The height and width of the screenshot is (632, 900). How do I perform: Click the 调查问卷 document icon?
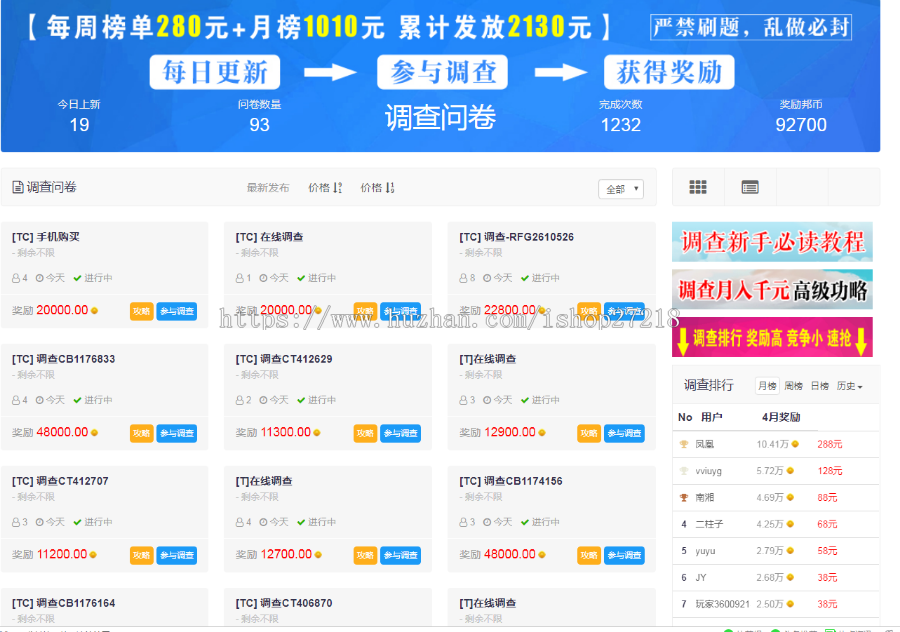(18, 187)
